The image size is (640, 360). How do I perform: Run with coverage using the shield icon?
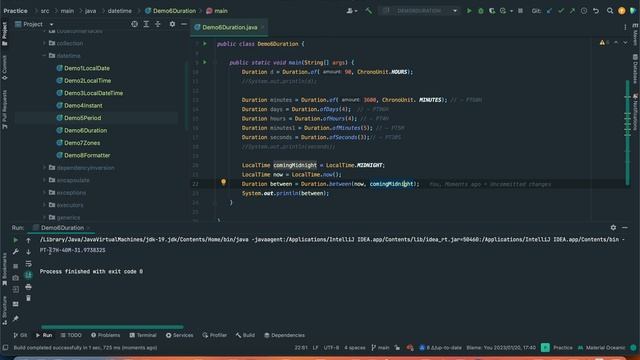coord(492,11)
